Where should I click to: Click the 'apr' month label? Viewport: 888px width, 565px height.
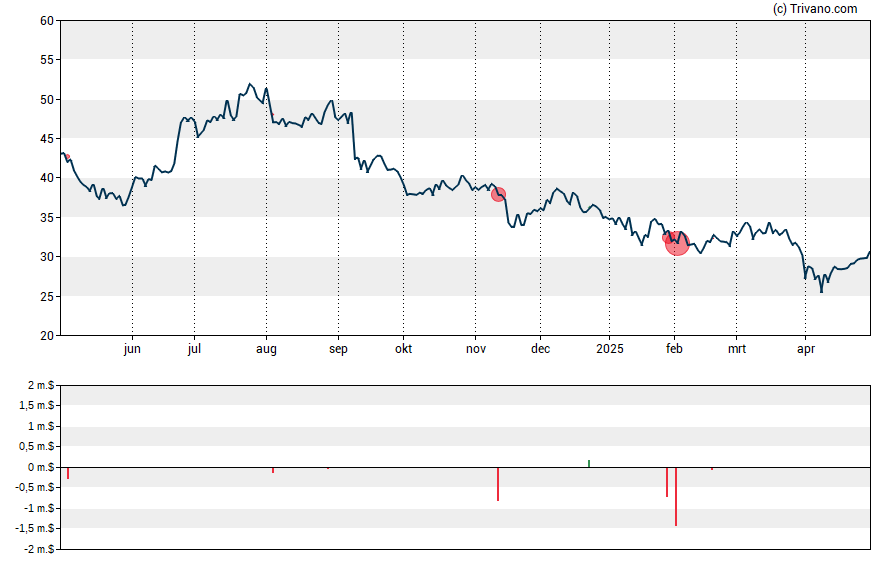[806, 349]
